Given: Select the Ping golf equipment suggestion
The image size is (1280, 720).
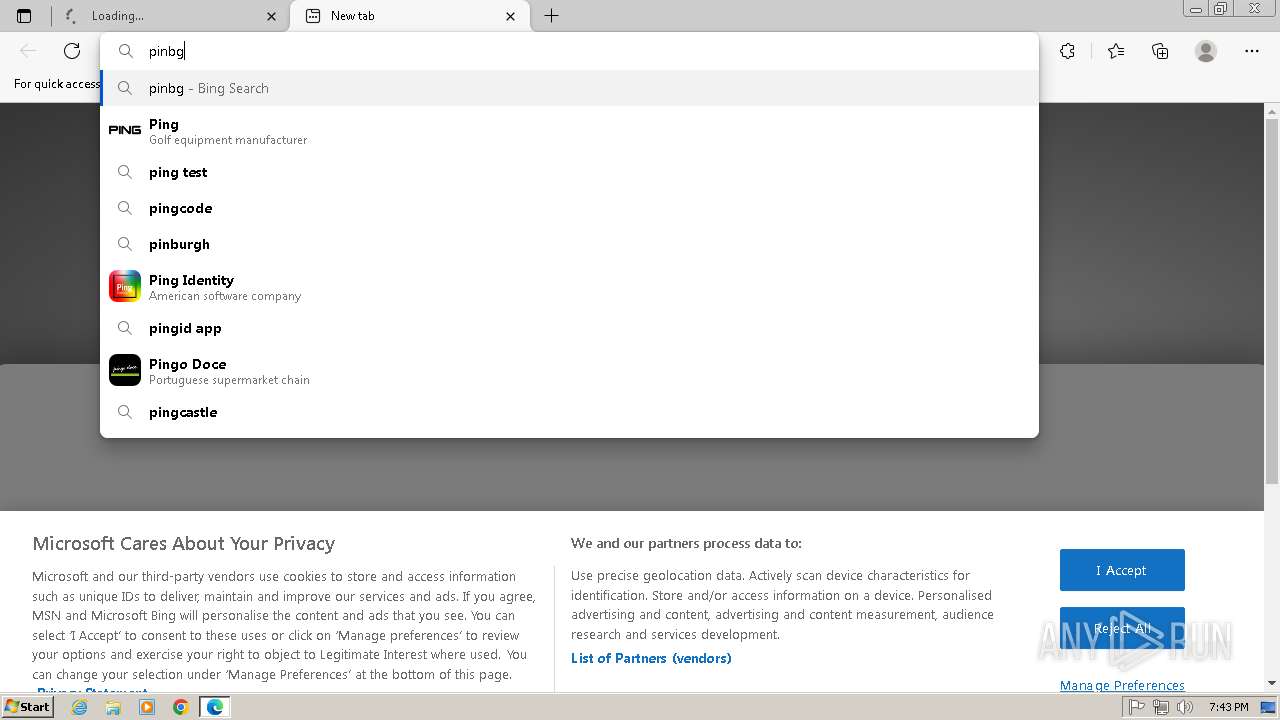Looking at the screenshot, I should click(569, 131).
